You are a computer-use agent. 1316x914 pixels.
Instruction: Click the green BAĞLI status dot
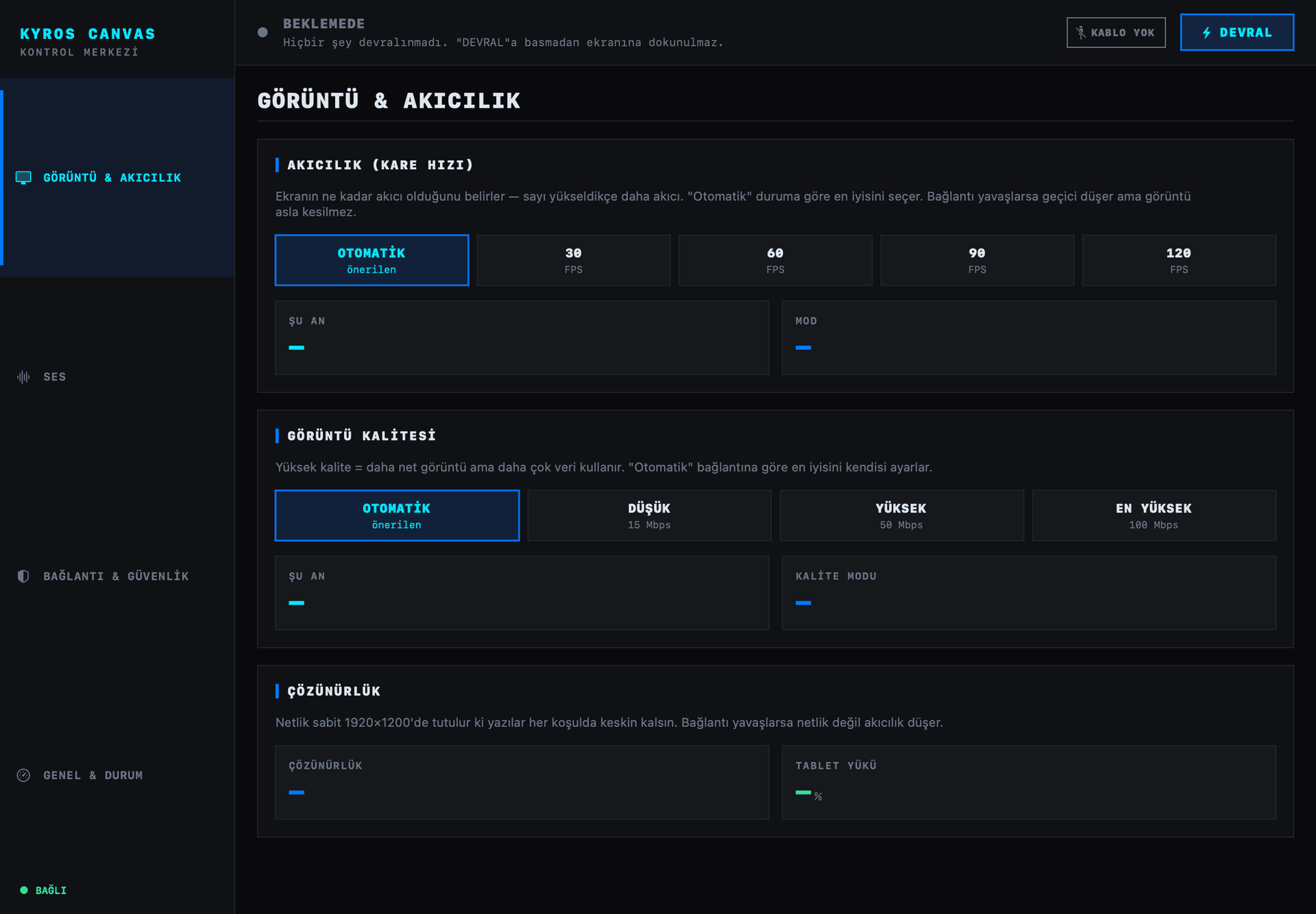pos(24,890)
